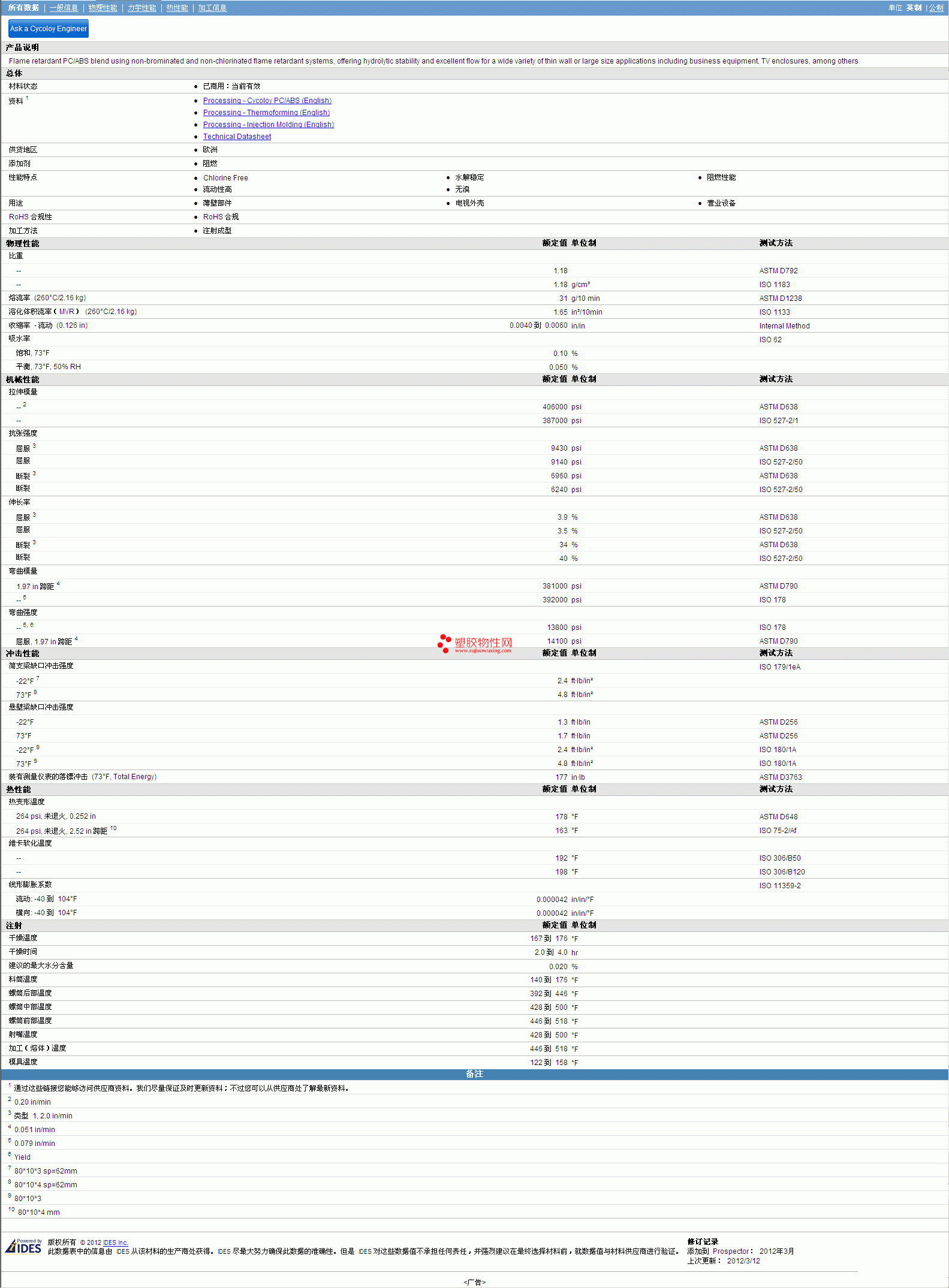949x1288 pixels.
Task: Open the 一般信息 tab
Action: point(64,8)
